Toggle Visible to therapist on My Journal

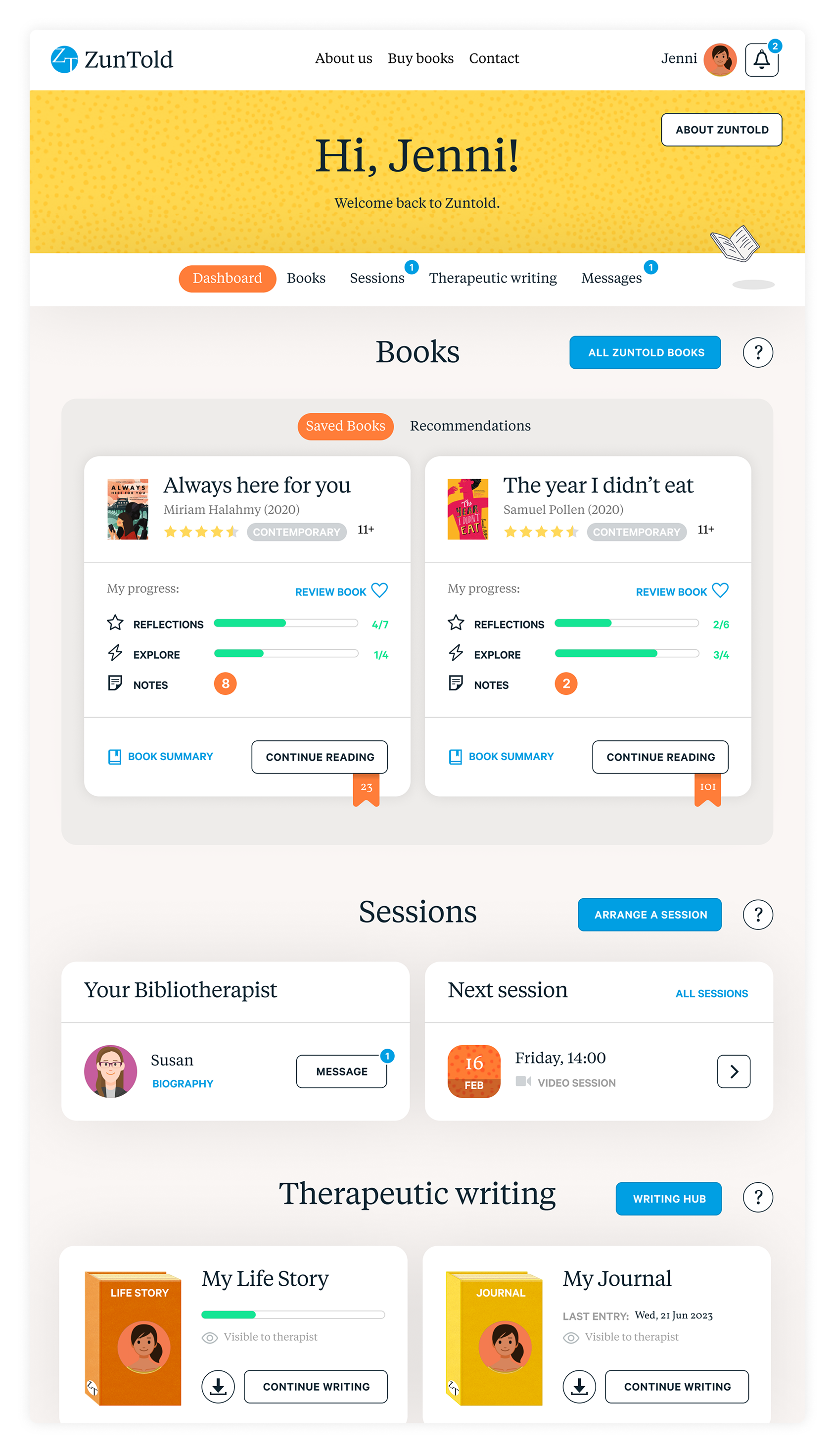621,1337
